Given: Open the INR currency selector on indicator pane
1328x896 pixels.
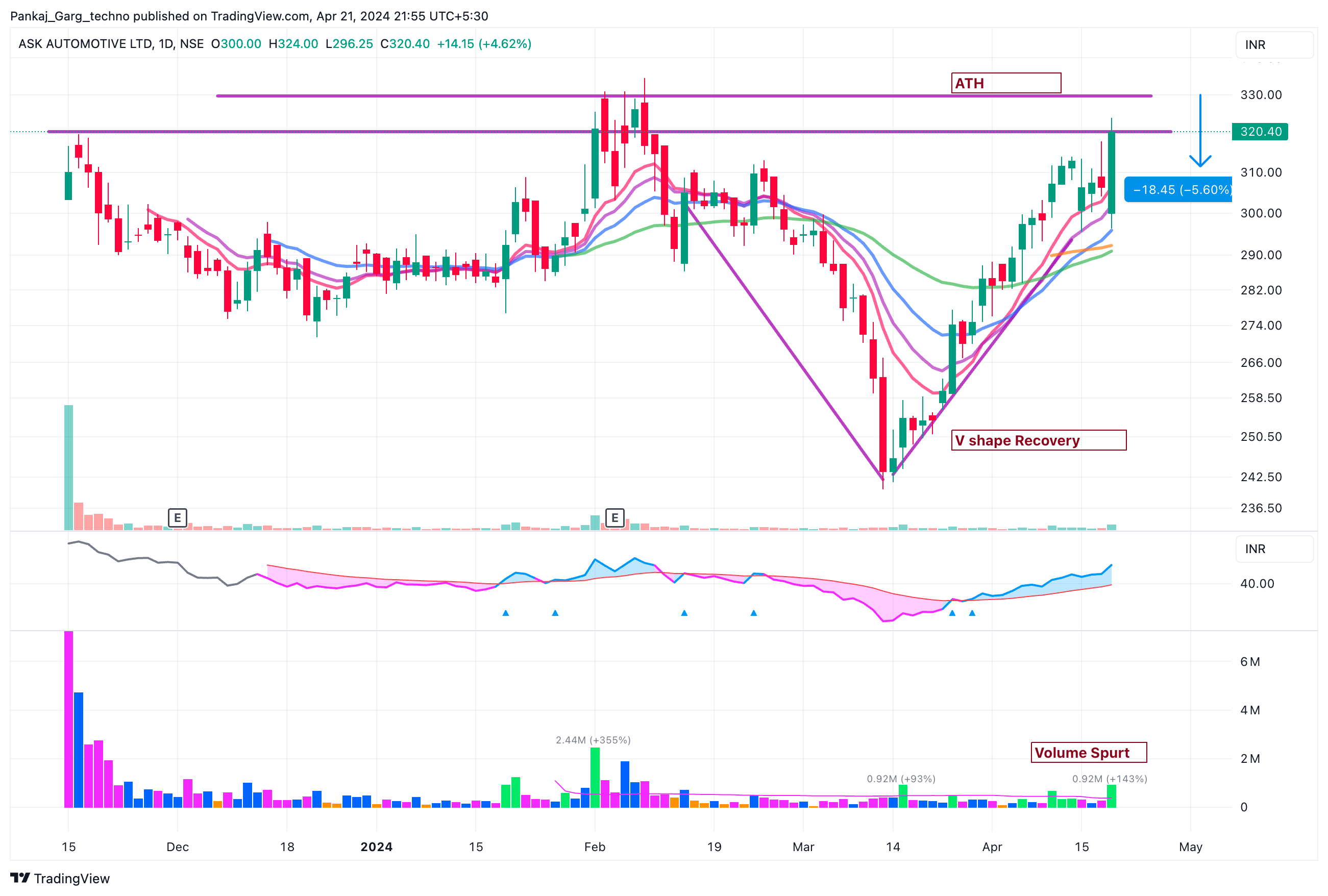Looking at the screenshot, I should [x=1274, y=549].
